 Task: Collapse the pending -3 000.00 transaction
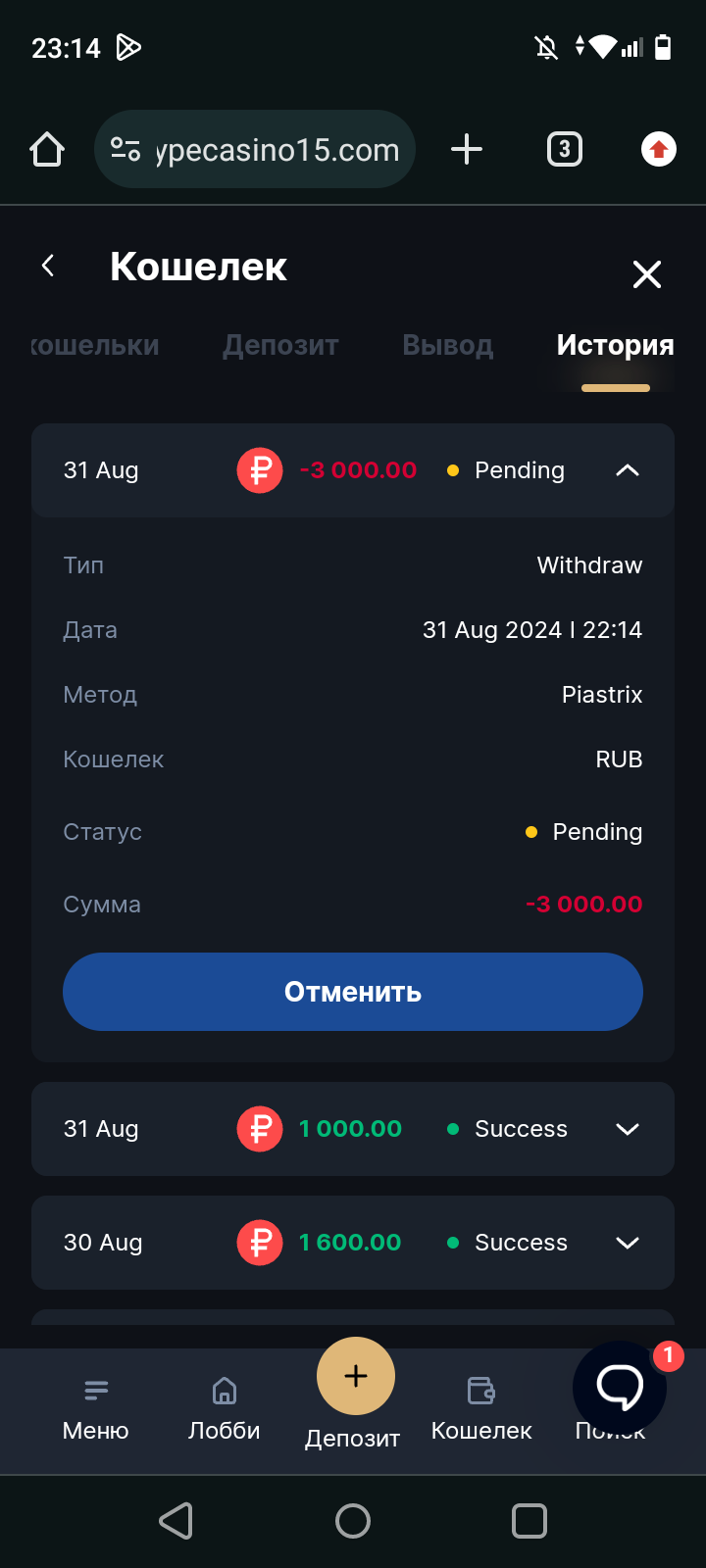(x=628, y=470)
